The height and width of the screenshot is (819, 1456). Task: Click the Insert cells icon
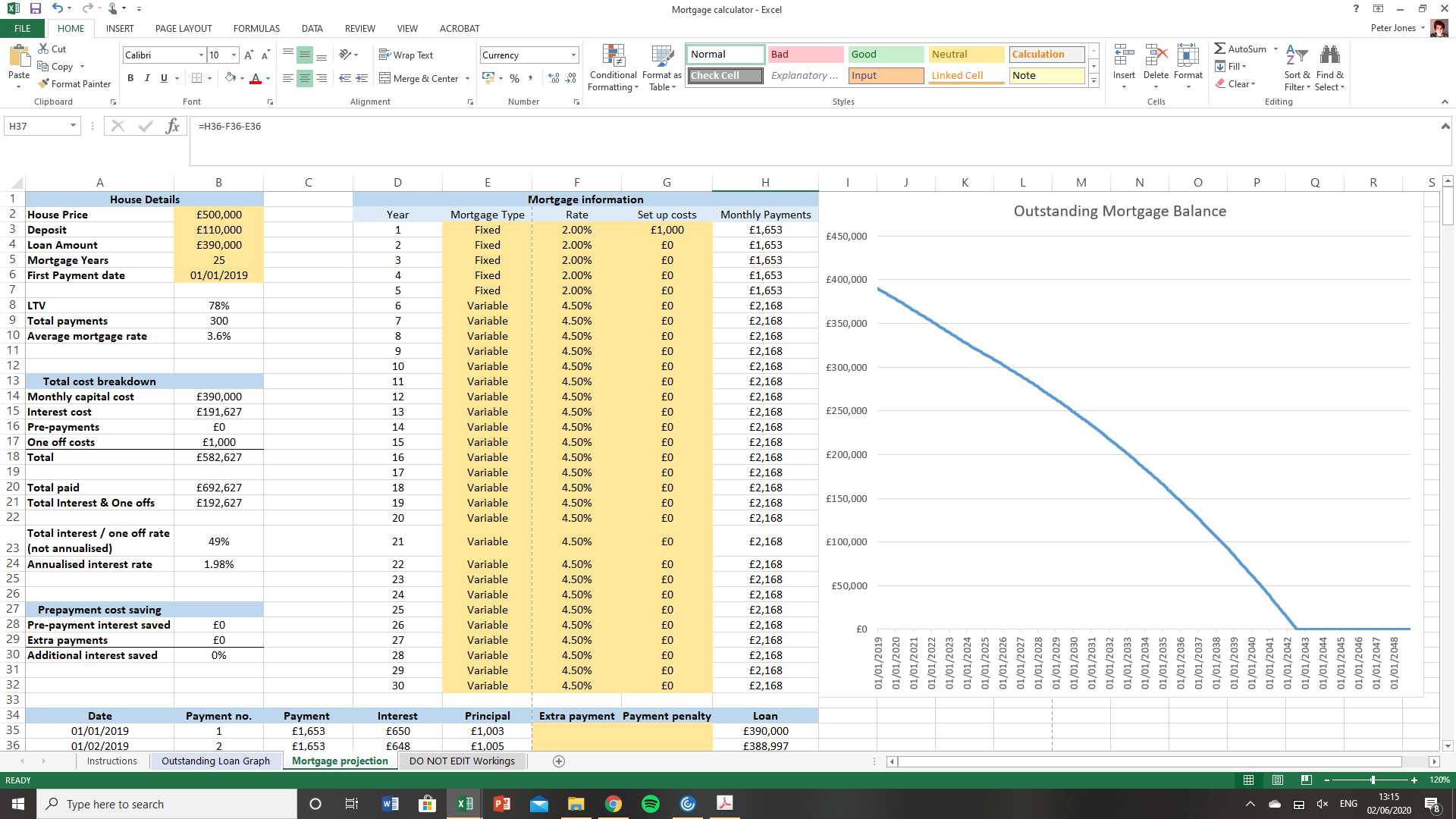[1123, 56]
